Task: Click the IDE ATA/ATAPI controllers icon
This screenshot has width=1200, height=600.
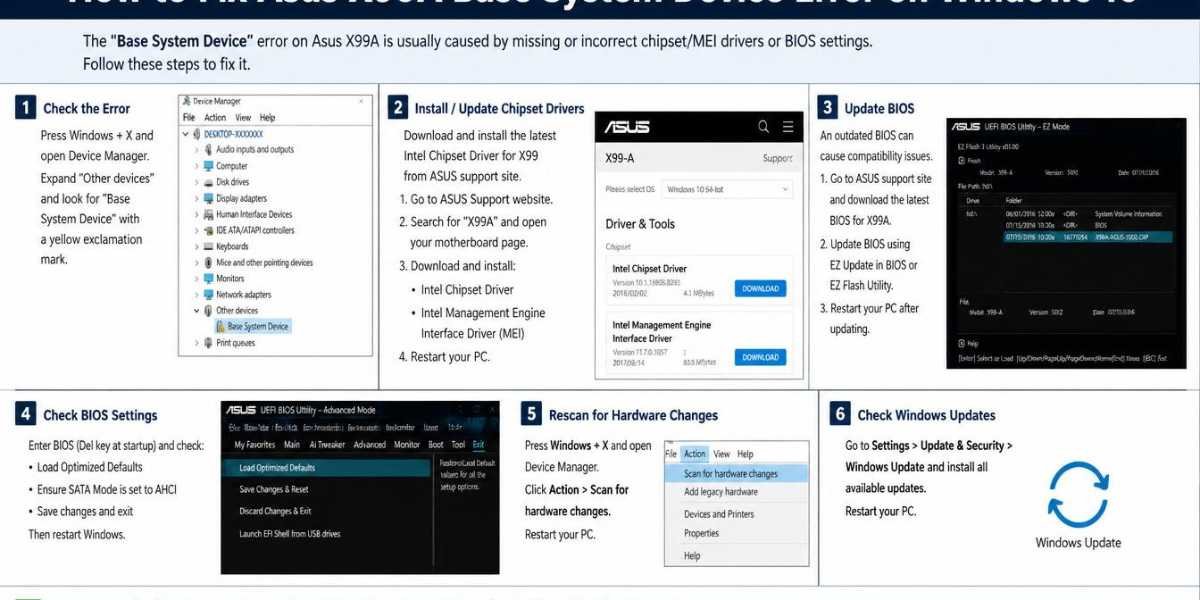Action: [209, 230]
